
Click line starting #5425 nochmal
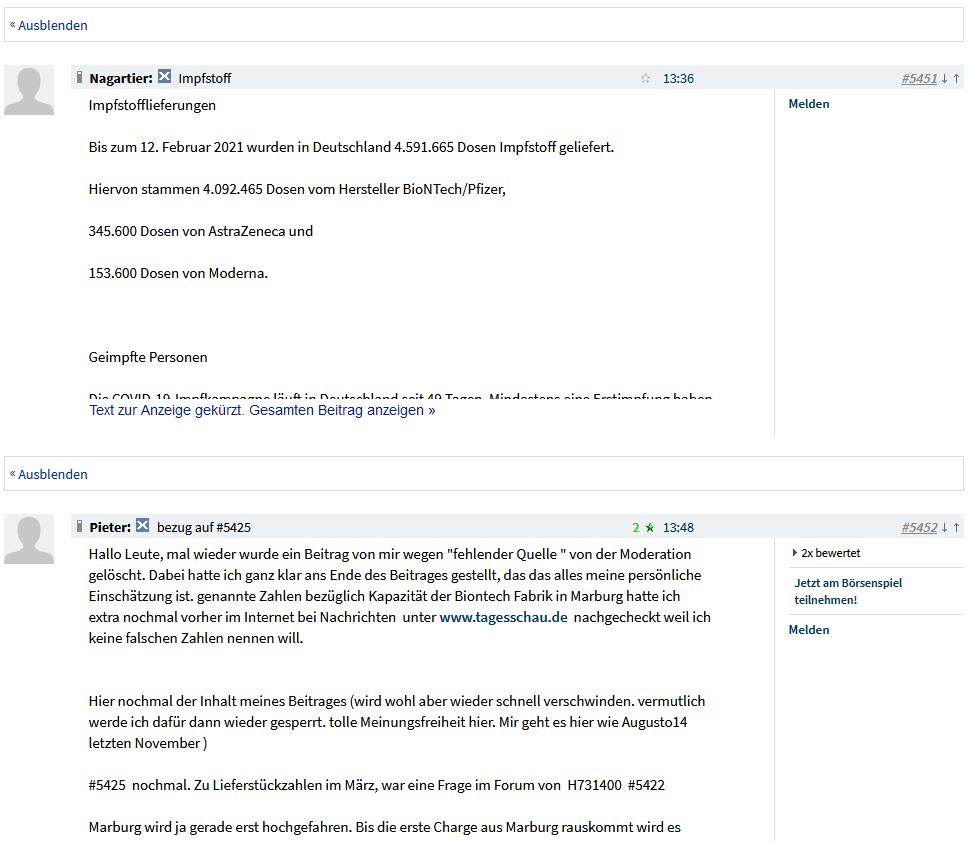coord(377,785)
